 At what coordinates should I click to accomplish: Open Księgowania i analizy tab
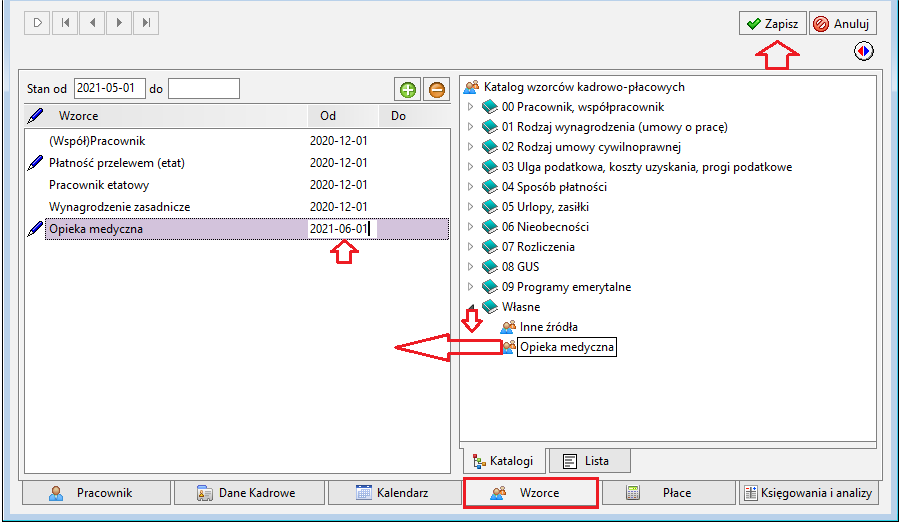click(x=808, y=493)
